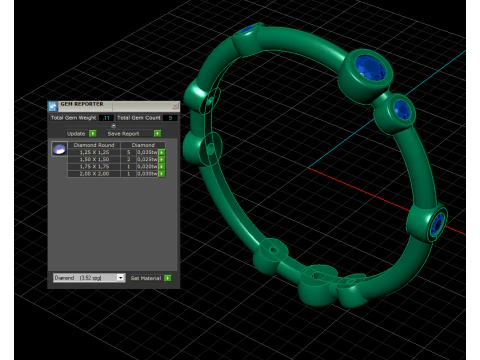Click the Total Gem Count label

click(x=139, y=118)
